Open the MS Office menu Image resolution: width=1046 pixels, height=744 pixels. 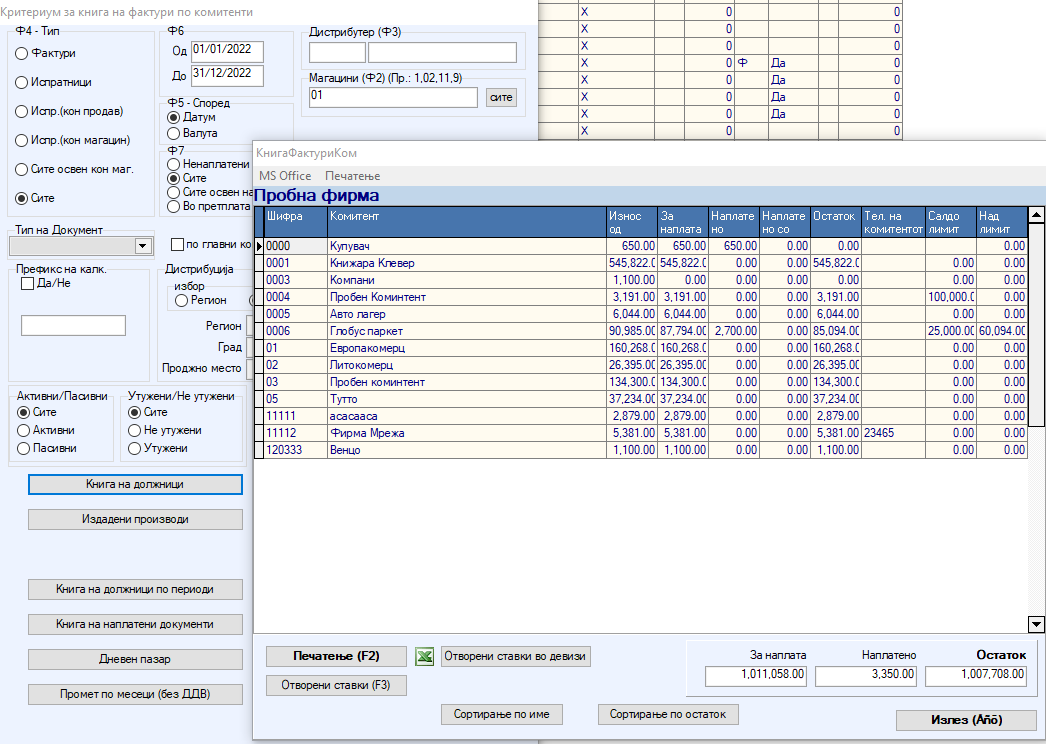(x=285, y=176)
